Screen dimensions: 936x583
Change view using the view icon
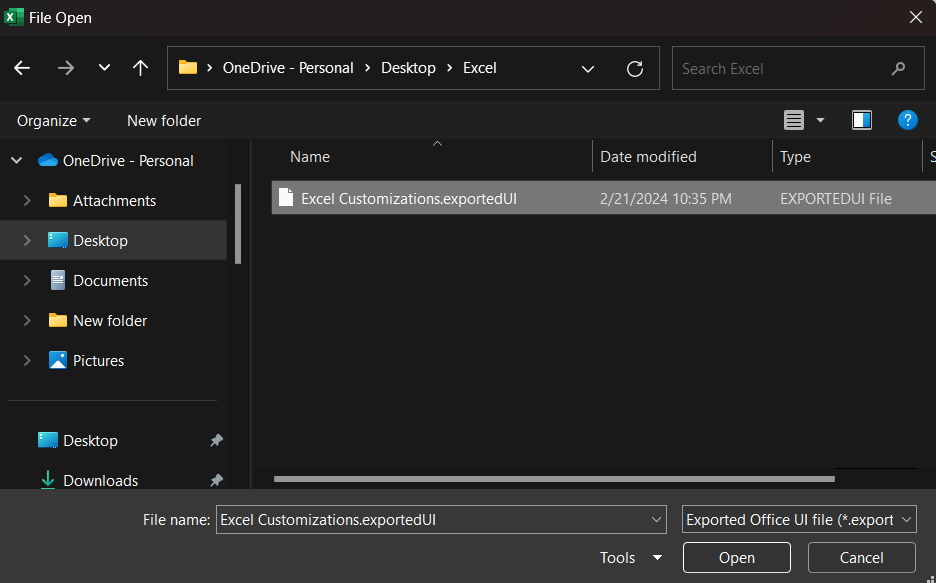[794, 121]
